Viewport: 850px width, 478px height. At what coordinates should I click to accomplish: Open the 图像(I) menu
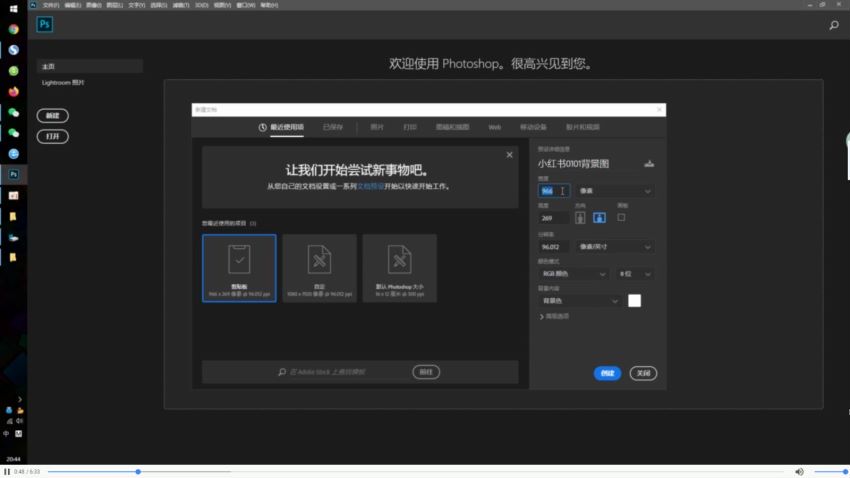click(x=93, y=5)
